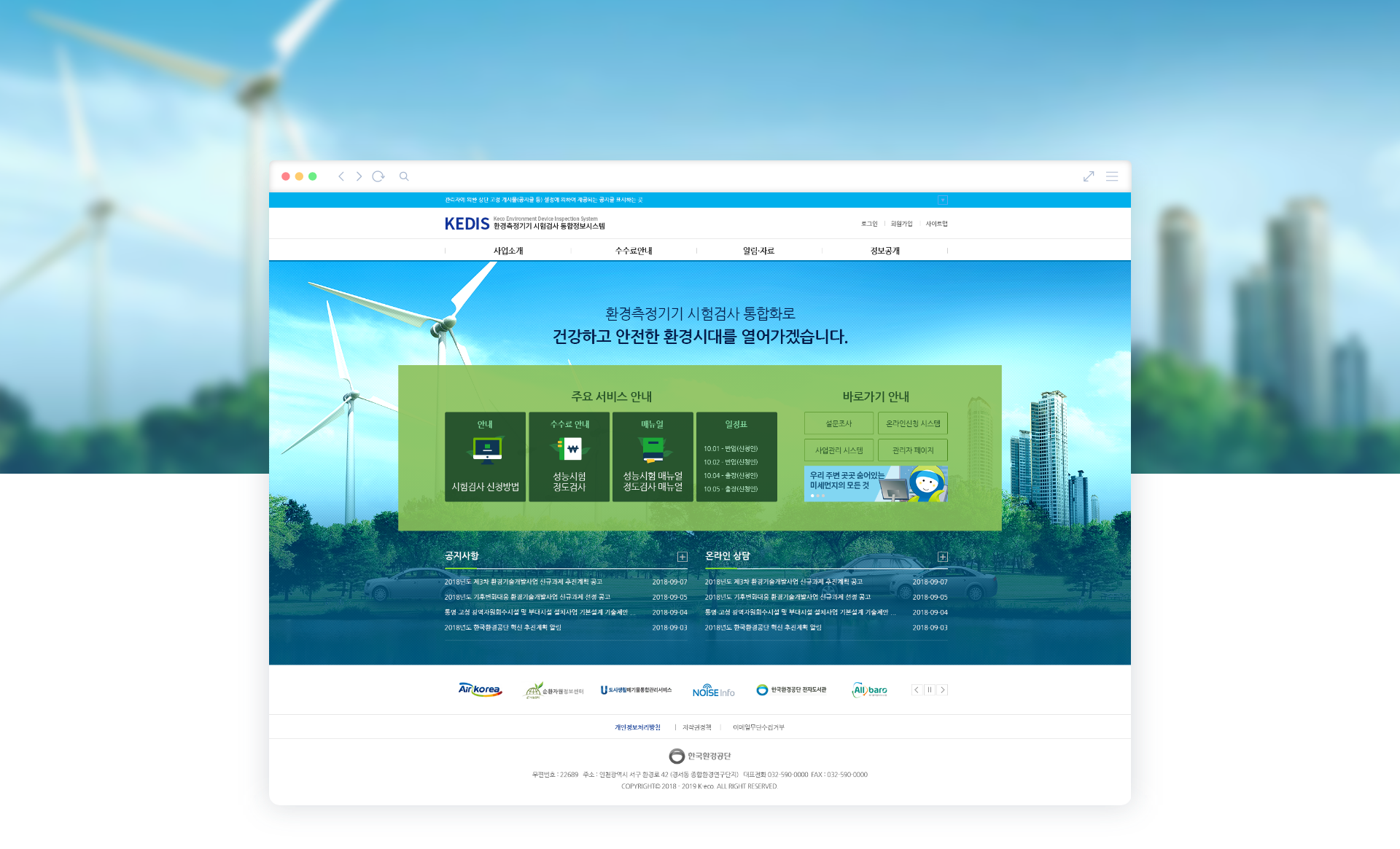Open the 미세먼지 banner thumbnail
This screenshot has height=849, width=1400.
[876, 483]
